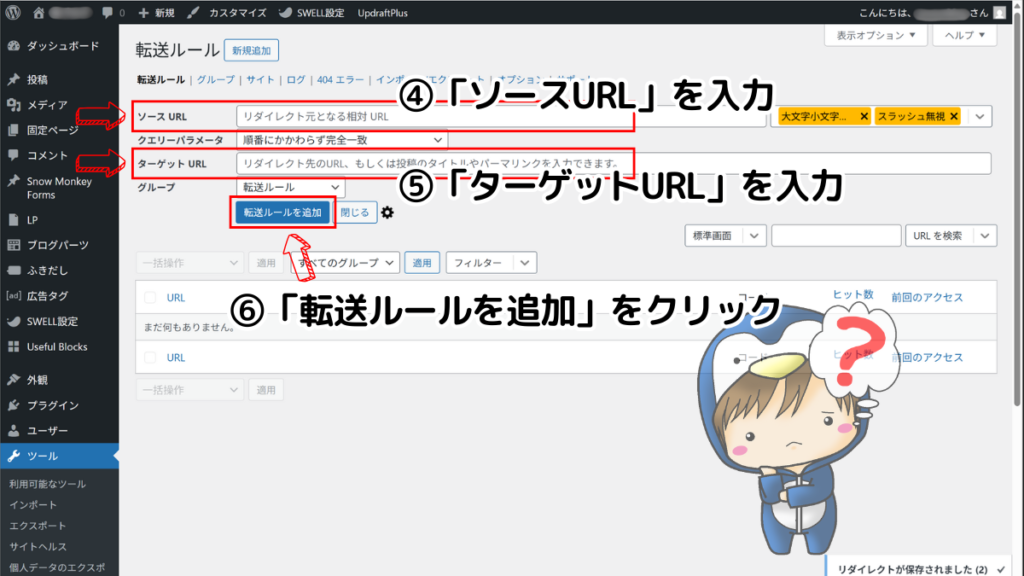
Task: Open インポート submenu item in sidebar
Action: [33, 505]
